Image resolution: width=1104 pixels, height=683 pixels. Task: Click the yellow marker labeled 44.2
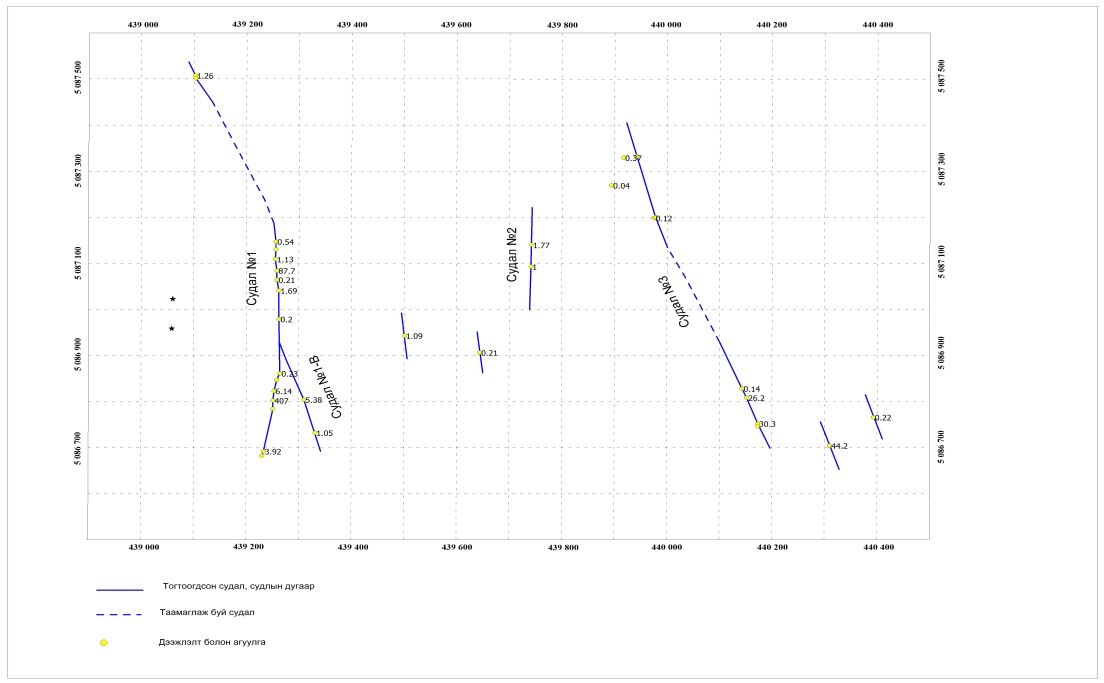829,446
